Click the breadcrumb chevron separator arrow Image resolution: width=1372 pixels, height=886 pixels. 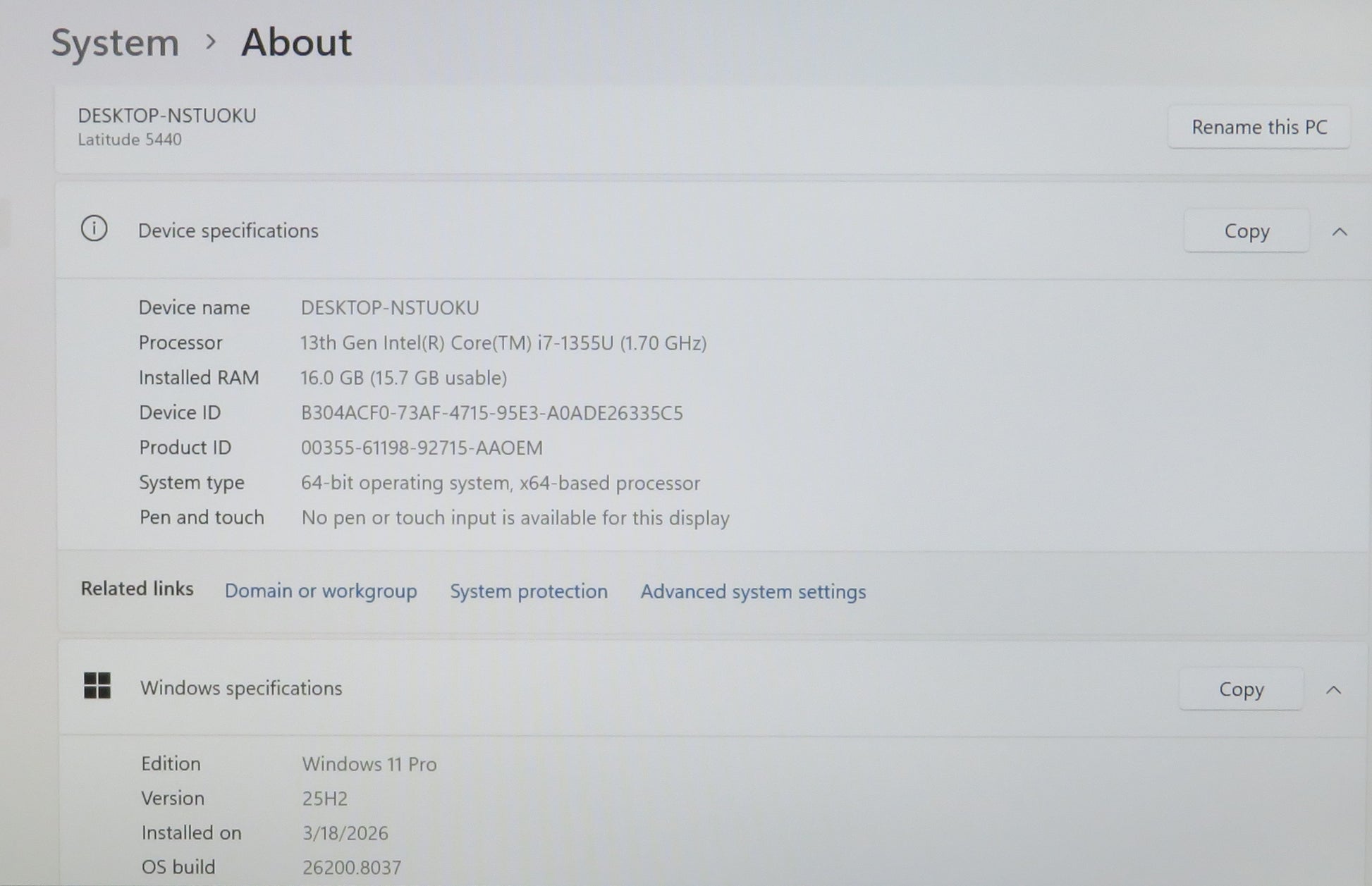[210, 43]
